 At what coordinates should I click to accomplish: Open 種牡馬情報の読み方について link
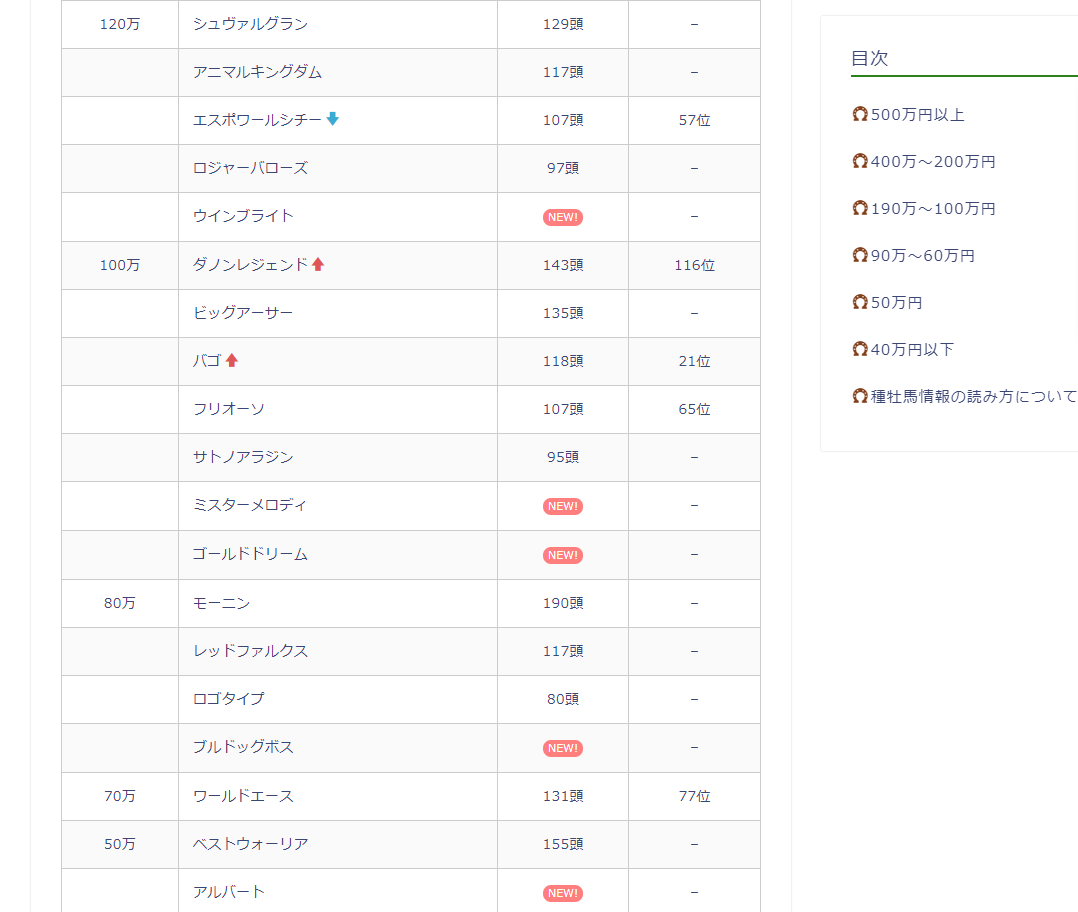[x=972, y=397]
